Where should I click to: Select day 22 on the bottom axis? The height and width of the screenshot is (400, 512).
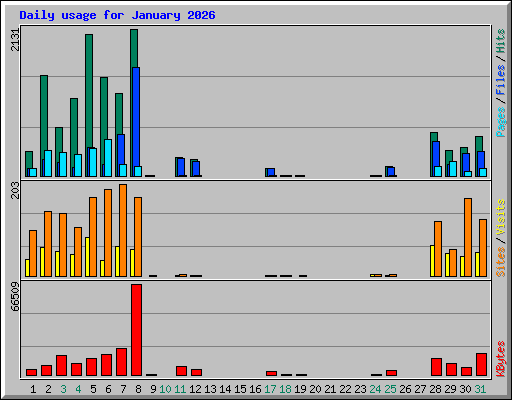pos(345,389)
